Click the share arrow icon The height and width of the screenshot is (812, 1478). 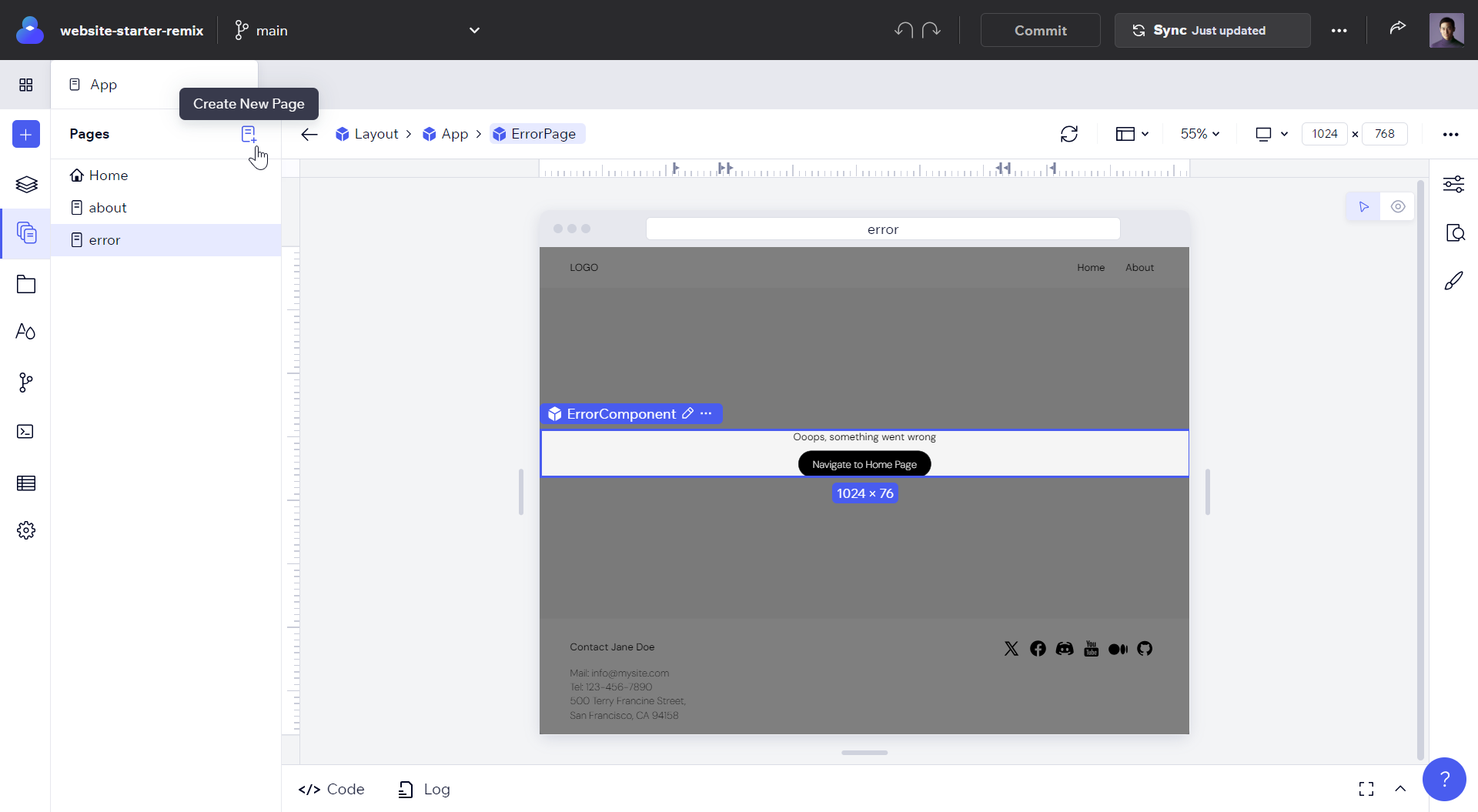pos(1398,28)
